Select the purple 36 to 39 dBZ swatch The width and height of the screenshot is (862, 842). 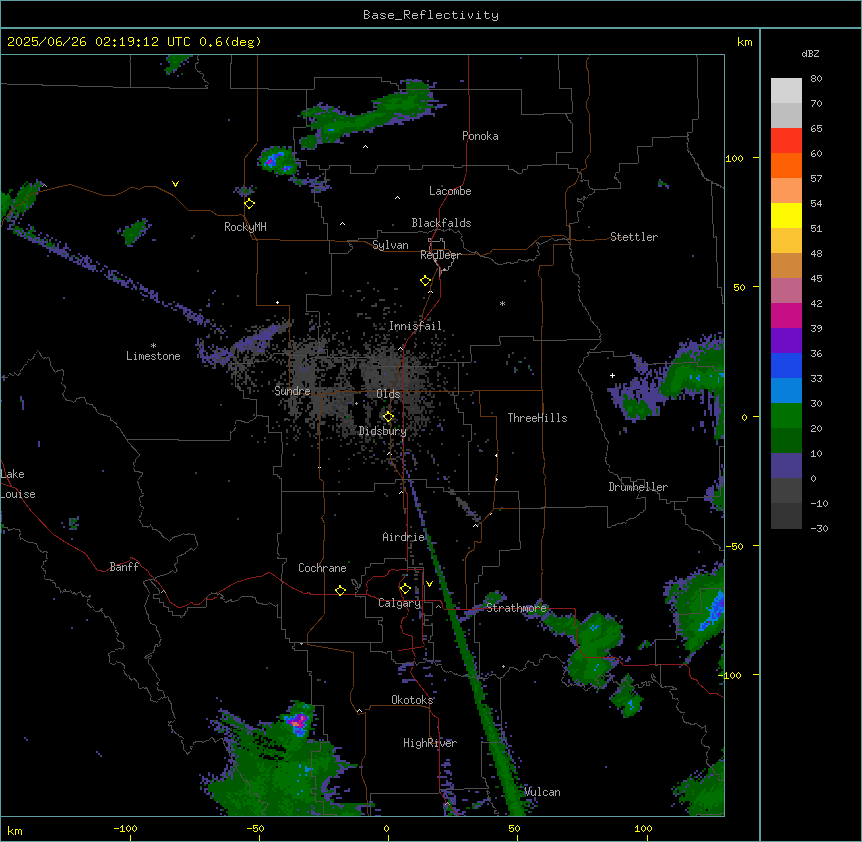click(786, 341)
